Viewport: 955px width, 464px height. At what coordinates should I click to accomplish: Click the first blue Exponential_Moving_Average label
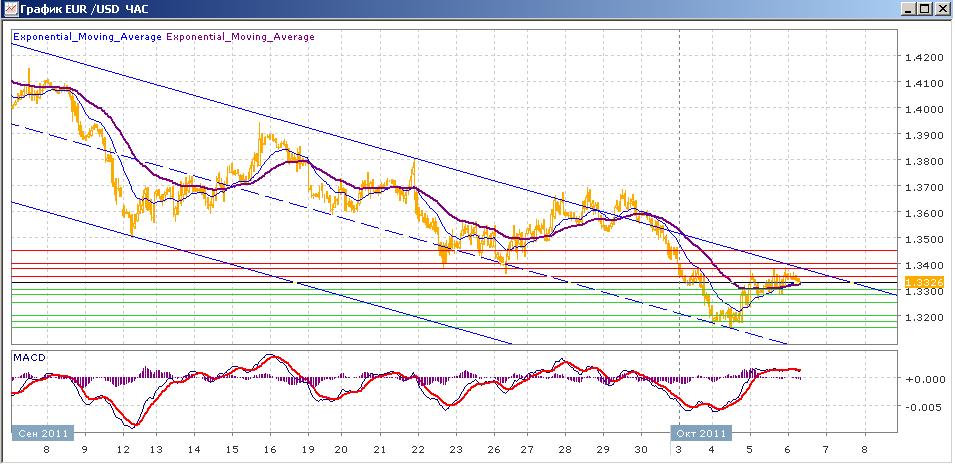(87, 37)
